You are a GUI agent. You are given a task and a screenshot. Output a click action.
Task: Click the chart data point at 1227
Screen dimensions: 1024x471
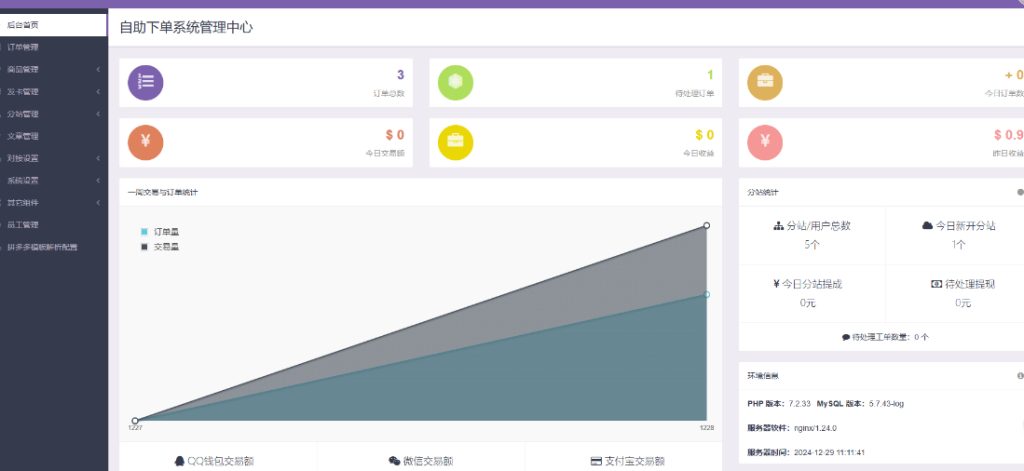pos(135,421)
